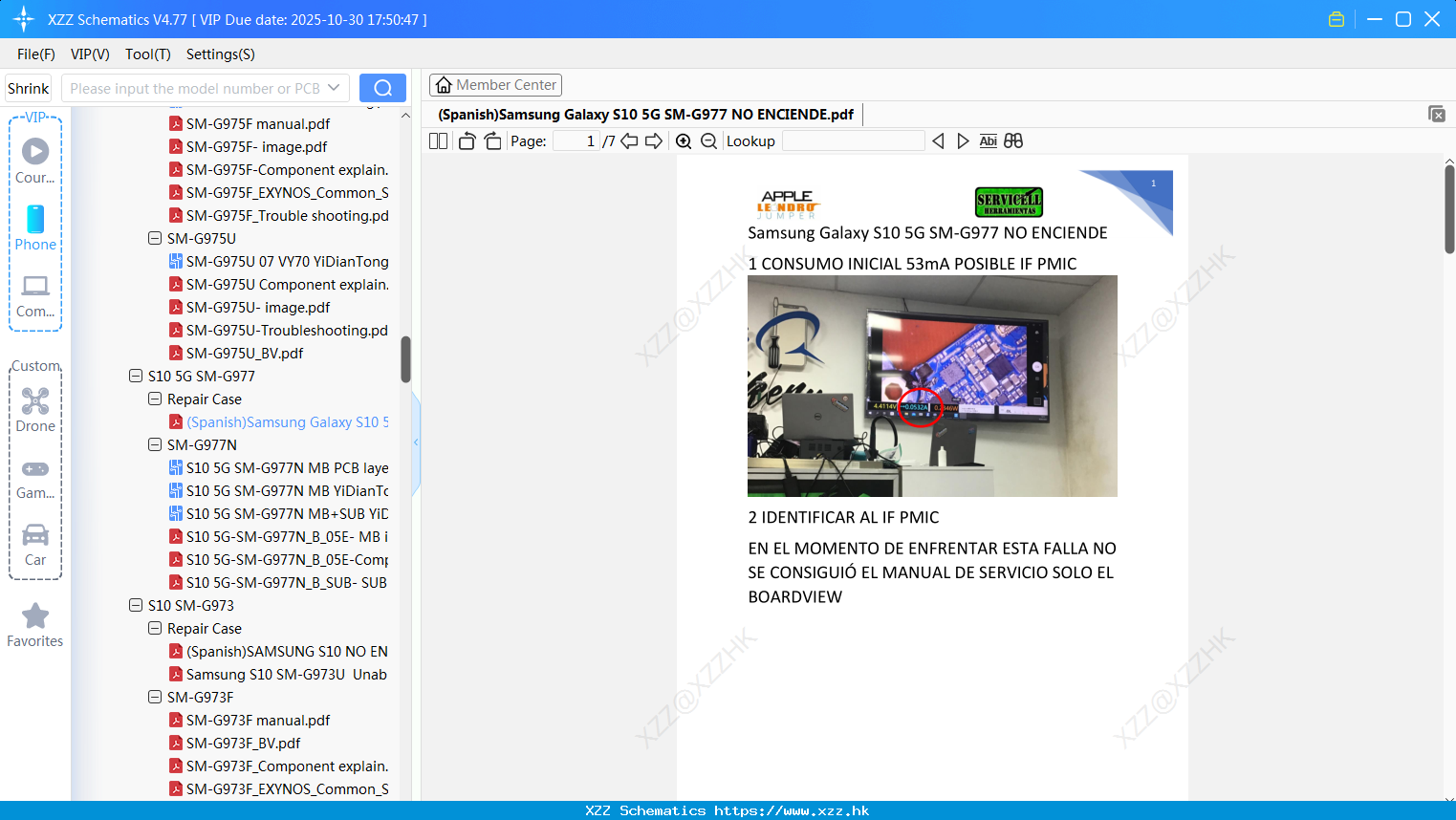This screenshot has width=1456, height=820.
Task: Open SM-G975U_BV.pdf
Action: pyautogui.click(x=245, y=354)
